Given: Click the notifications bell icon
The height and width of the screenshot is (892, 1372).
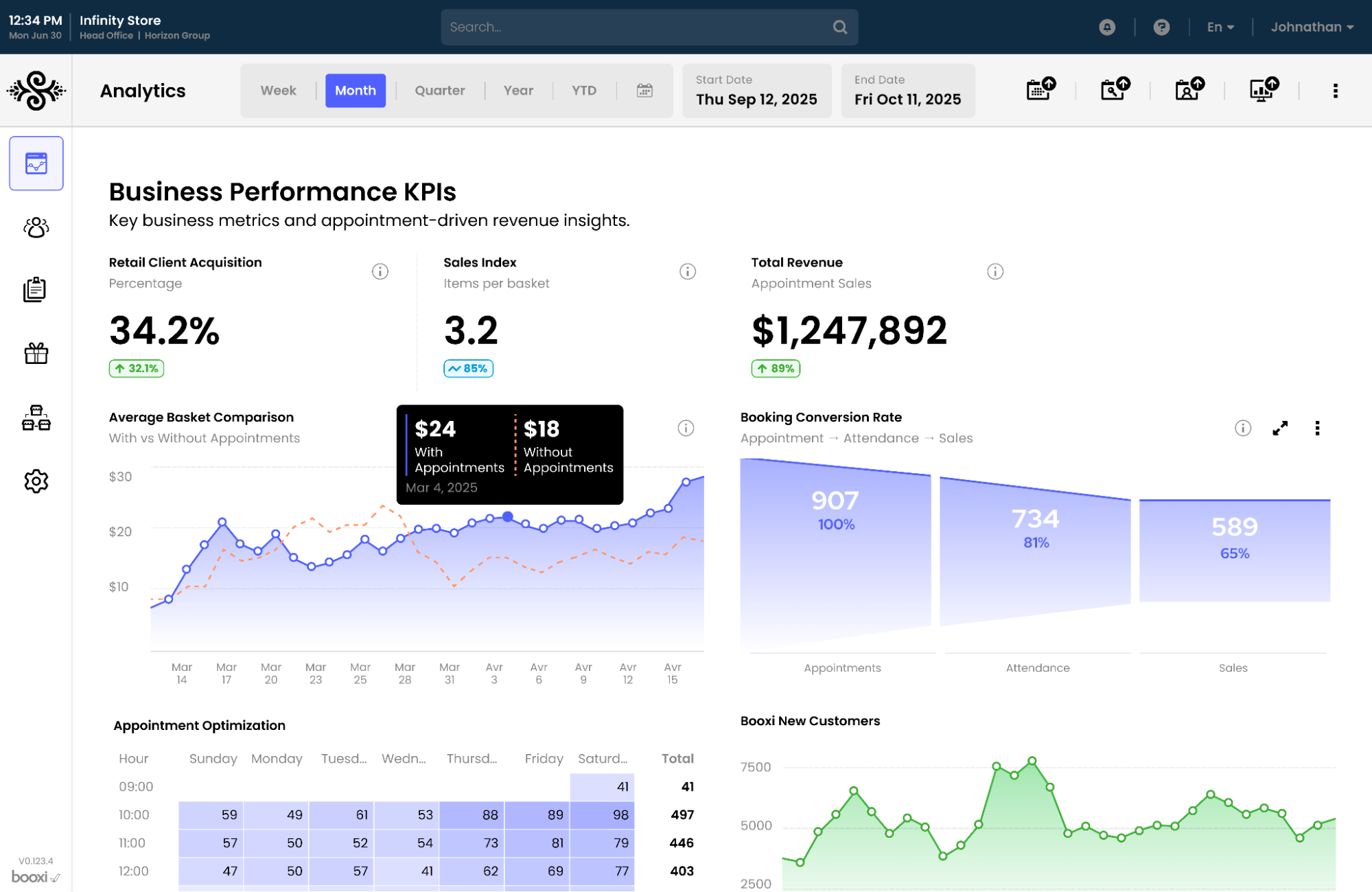Looking at the screenshot, I should pyautogui.click(x=1106, y=27).
